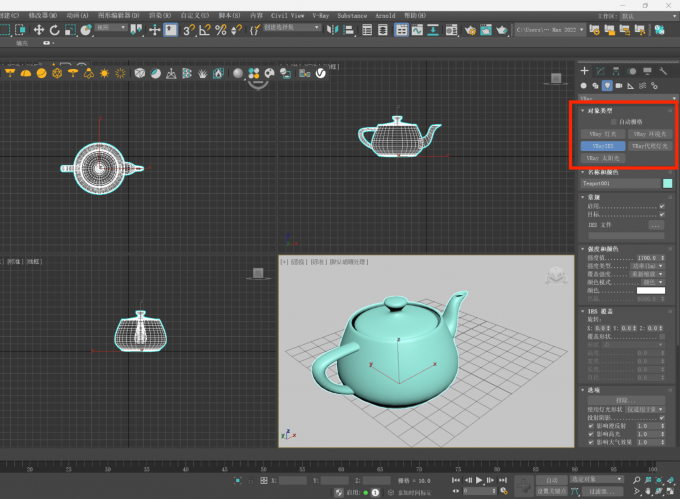Screen dimensions: 680x499
Task: Switch to the Modify panel icon
Action: [600, 71]
